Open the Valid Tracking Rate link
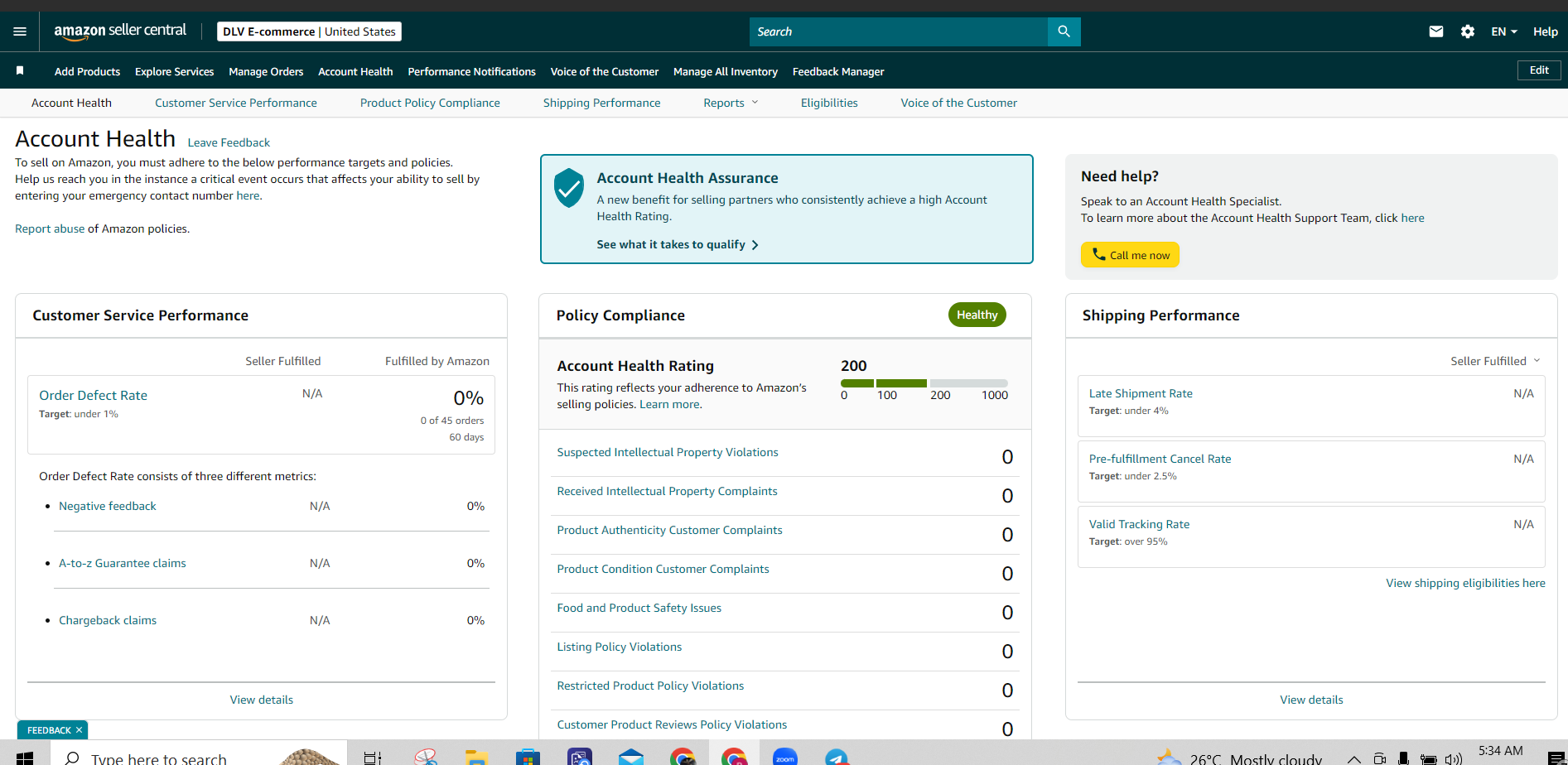This screenshot has width=1568, height=765. point(1139,524)
